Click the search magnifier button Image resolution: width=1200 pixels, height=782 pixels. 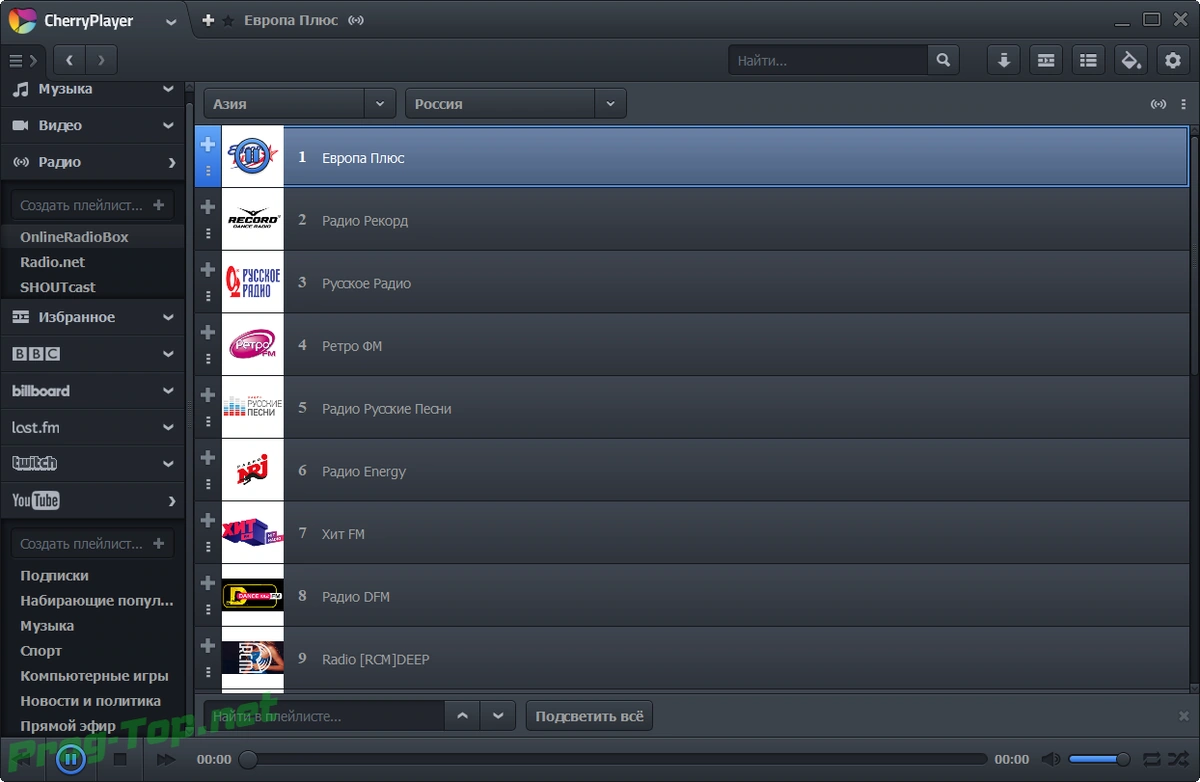[943, 60]
